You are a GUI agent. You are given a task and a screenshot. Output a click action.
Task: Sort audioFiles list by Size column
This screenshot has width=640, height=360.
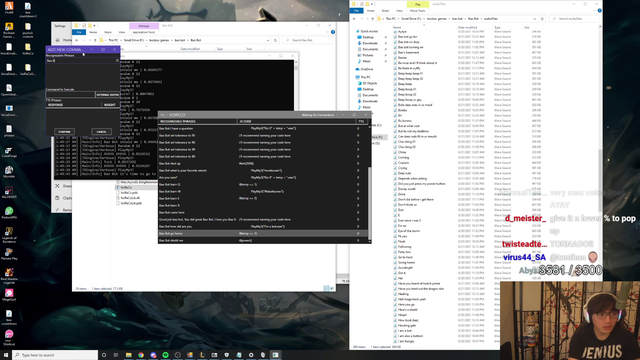coord(533,27)
